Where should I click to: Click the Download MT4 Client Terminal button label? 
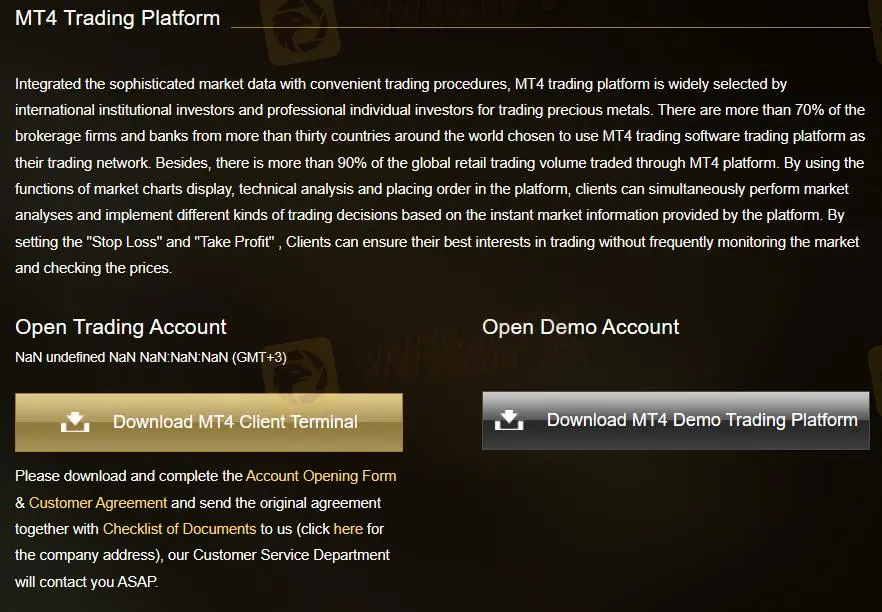pos(235,422)
